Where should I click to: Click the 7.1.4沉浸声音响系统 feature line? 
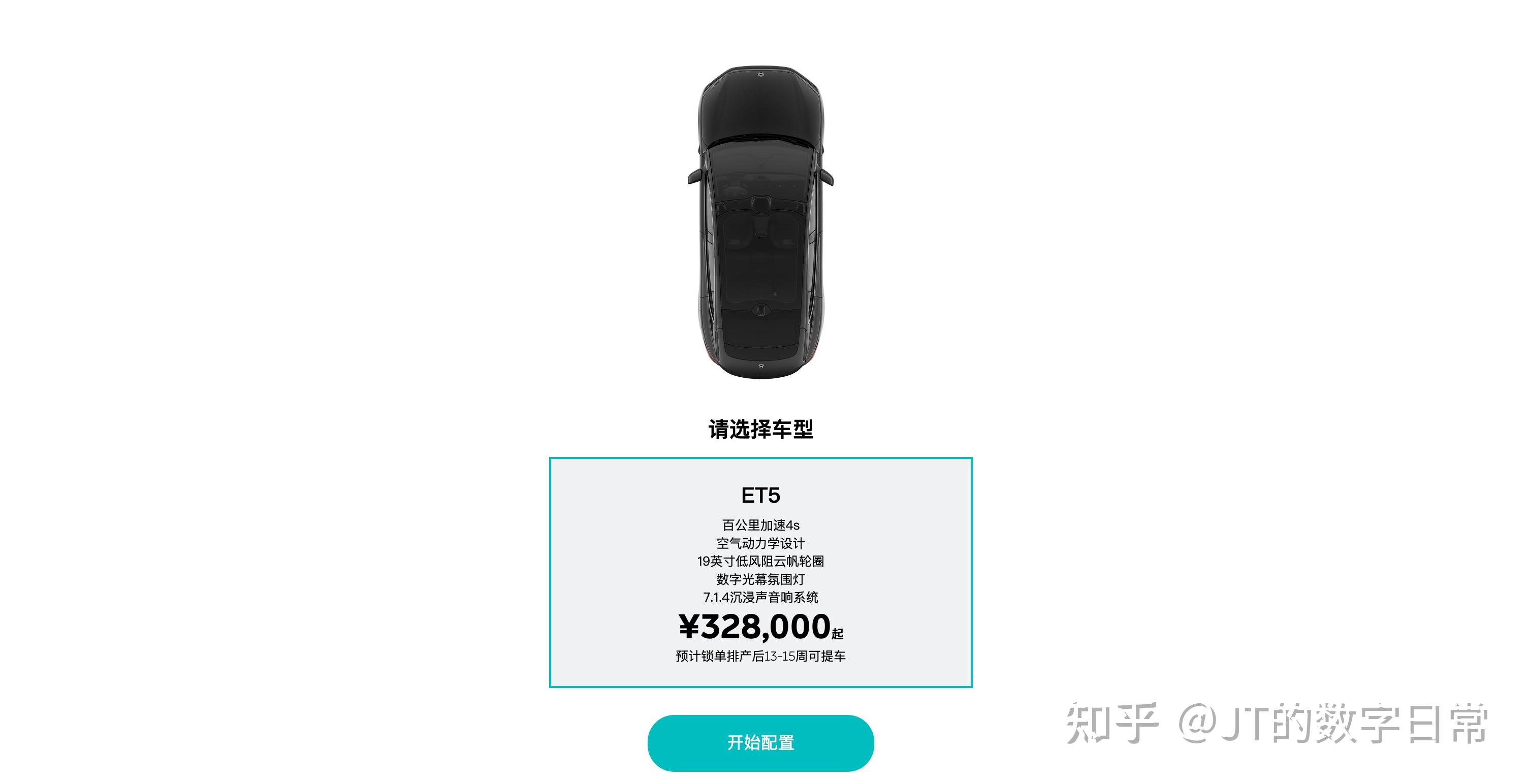(760, 597)
